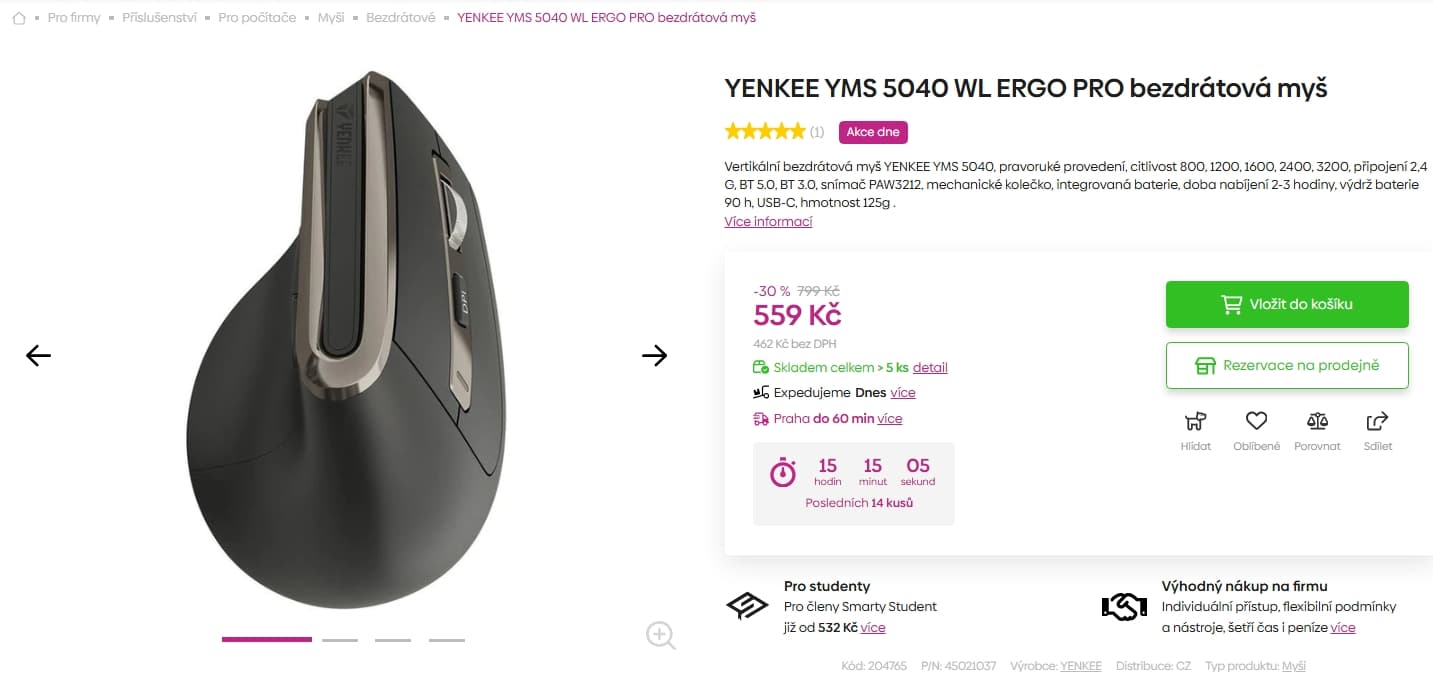Share the product using the Sdílet icon
Screen dimensions: 1433x674
click(1377, 422)
